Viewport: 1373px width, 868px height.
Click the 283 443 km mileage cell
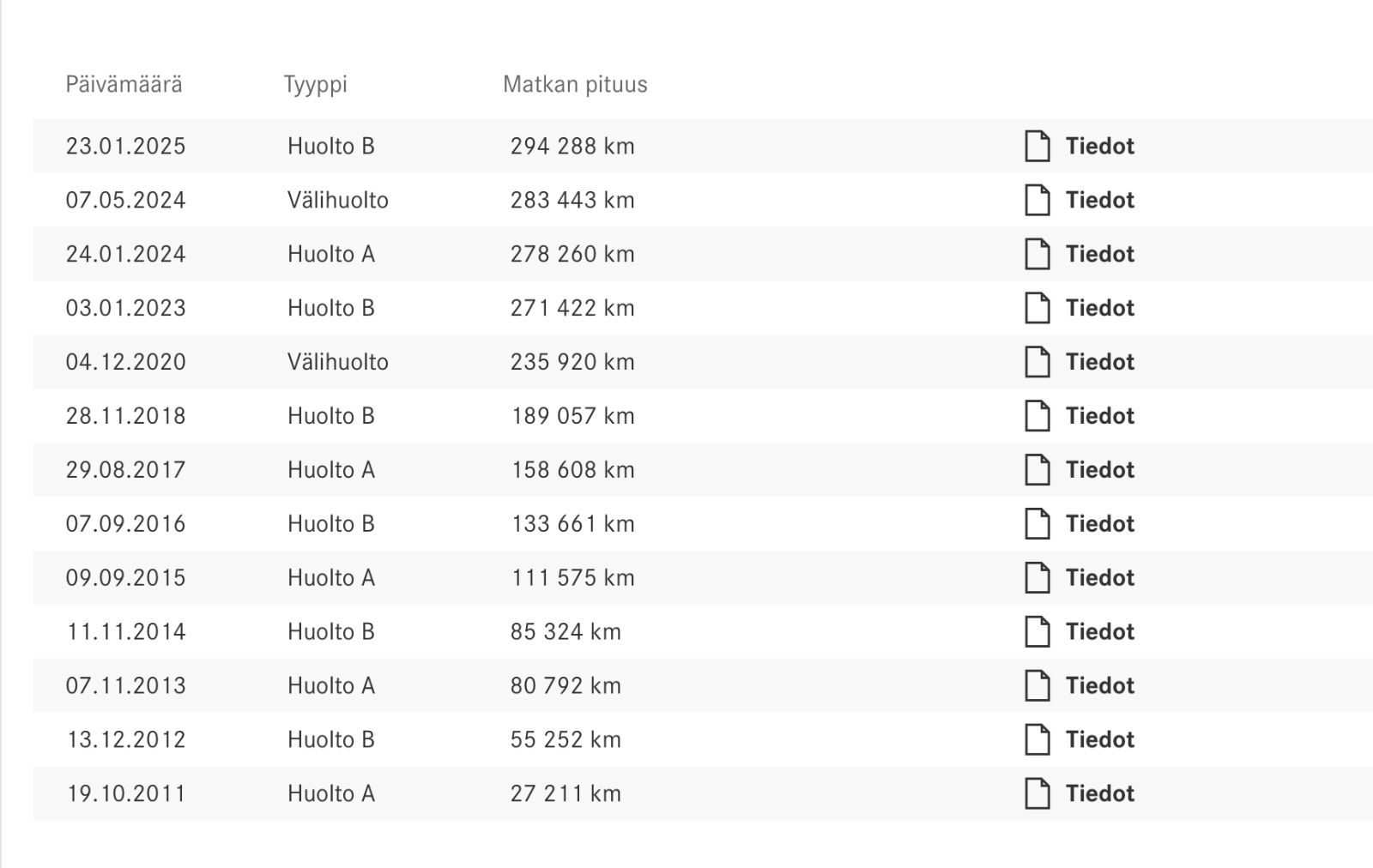tap(572, 201)
